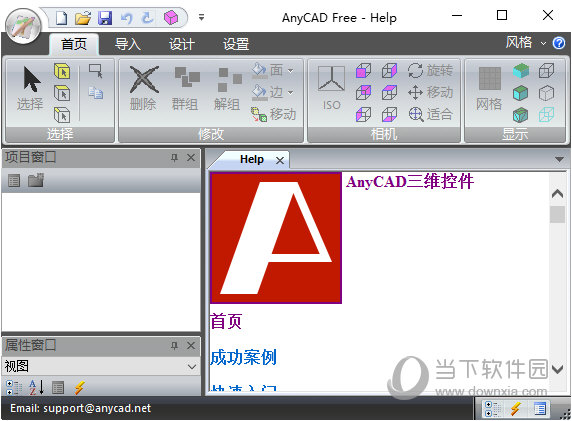Click the Help page scrollbar up arrow
The height and width of the screenshot is (421, 572).
pos(557,194)
